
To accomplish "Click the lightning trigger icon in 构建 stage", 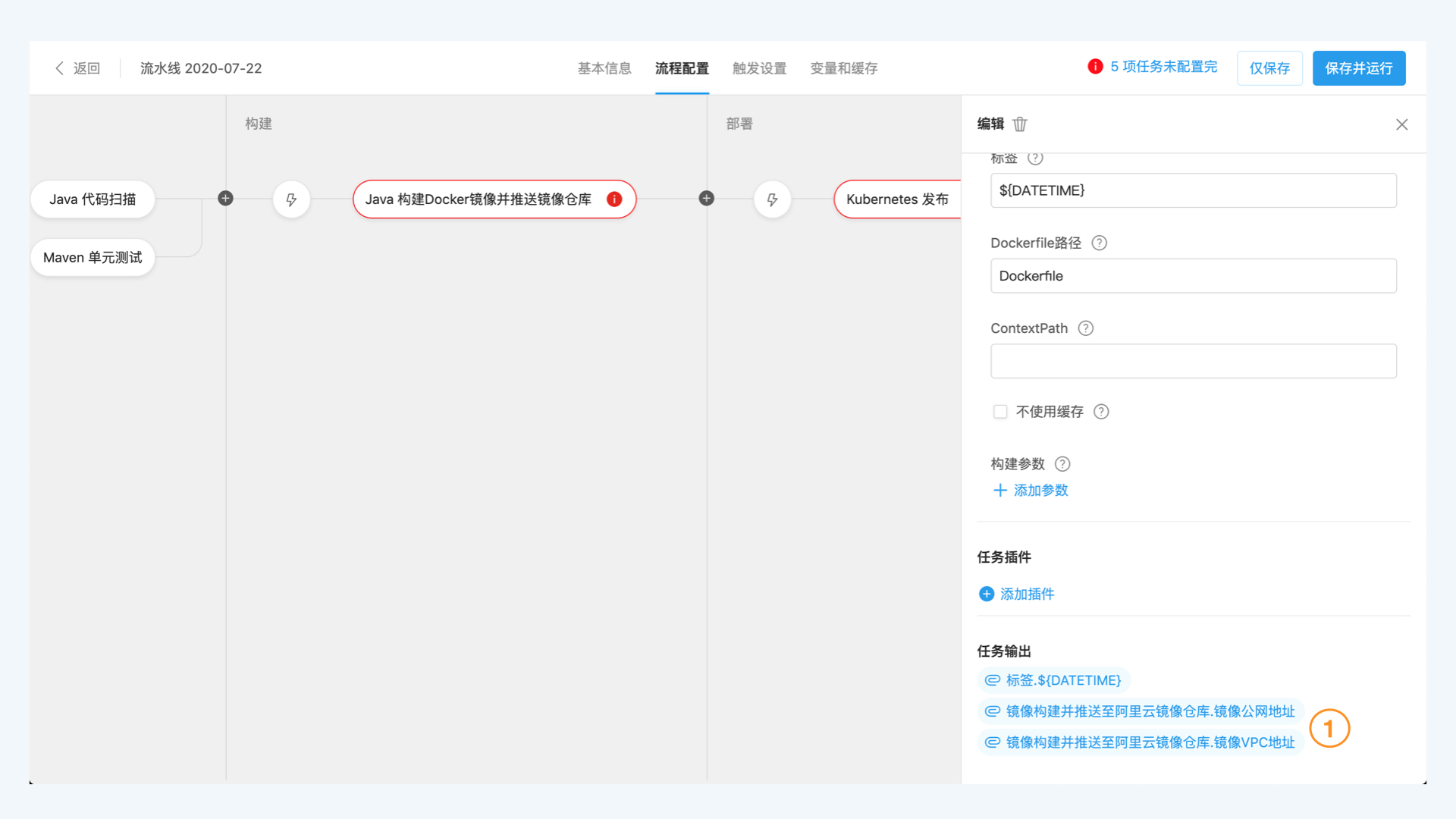I will click(291, 199).
